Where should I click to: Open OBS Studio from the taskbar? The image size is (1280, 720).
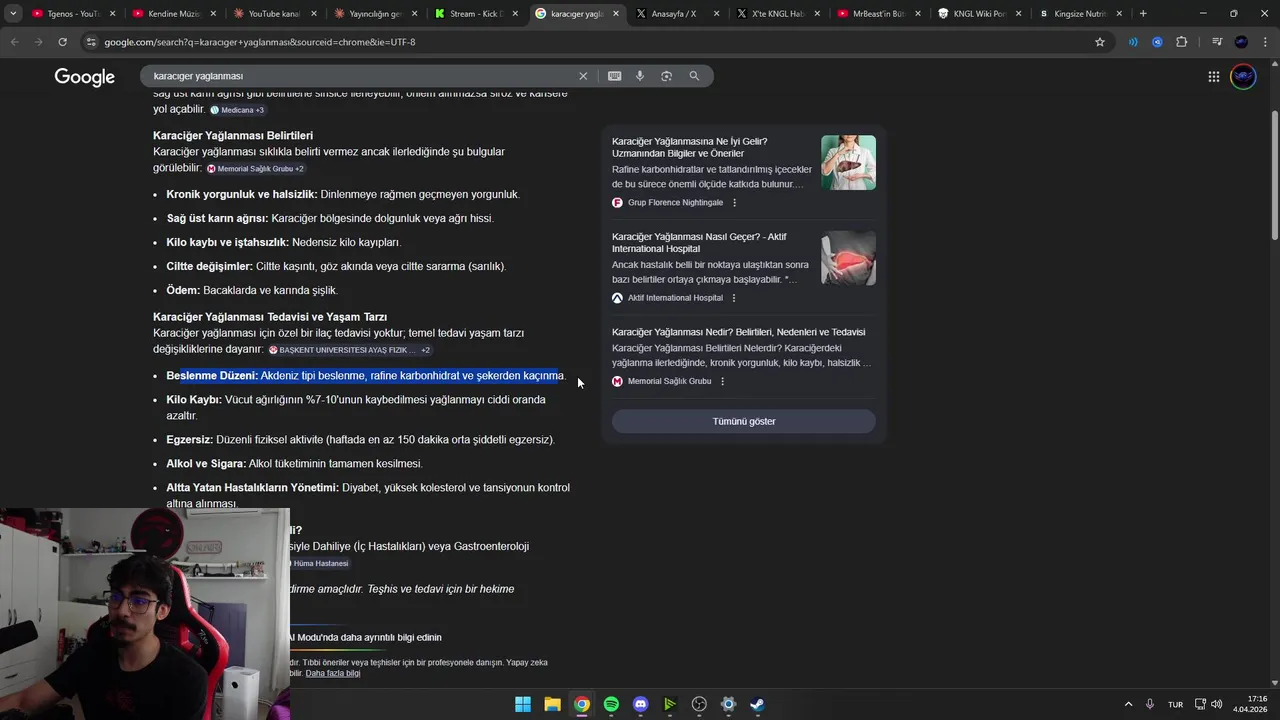pos(699,704)
